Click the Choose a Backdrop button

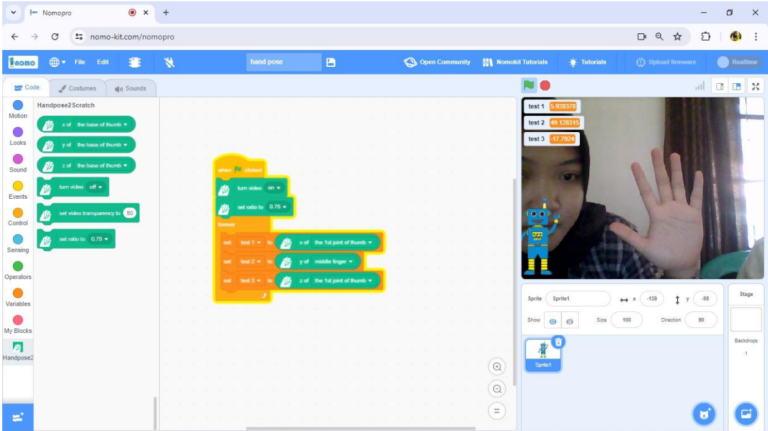745,413
